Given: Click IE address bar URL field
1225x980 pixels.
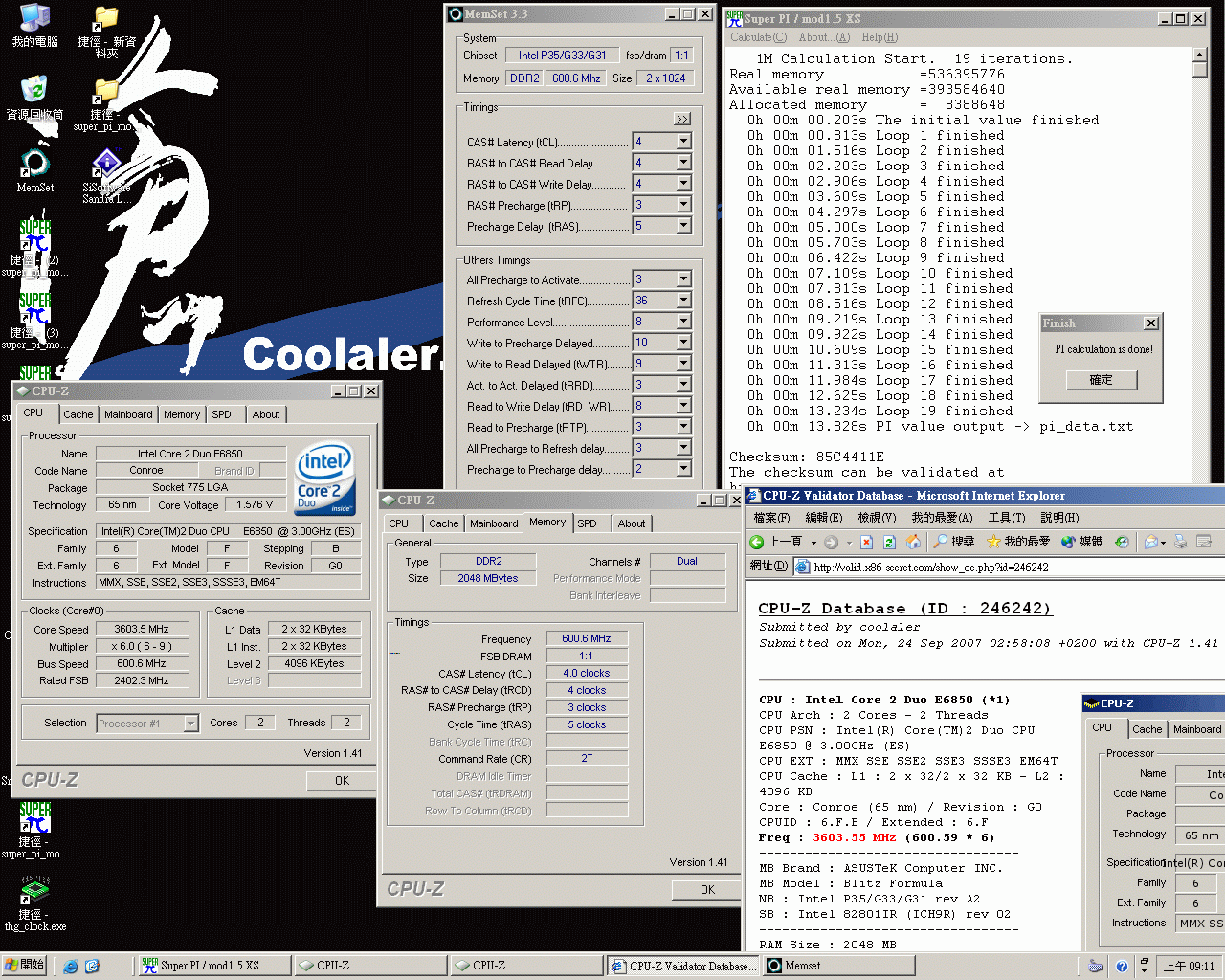Looking at the screenshot, I should [x=1009, y=567].
